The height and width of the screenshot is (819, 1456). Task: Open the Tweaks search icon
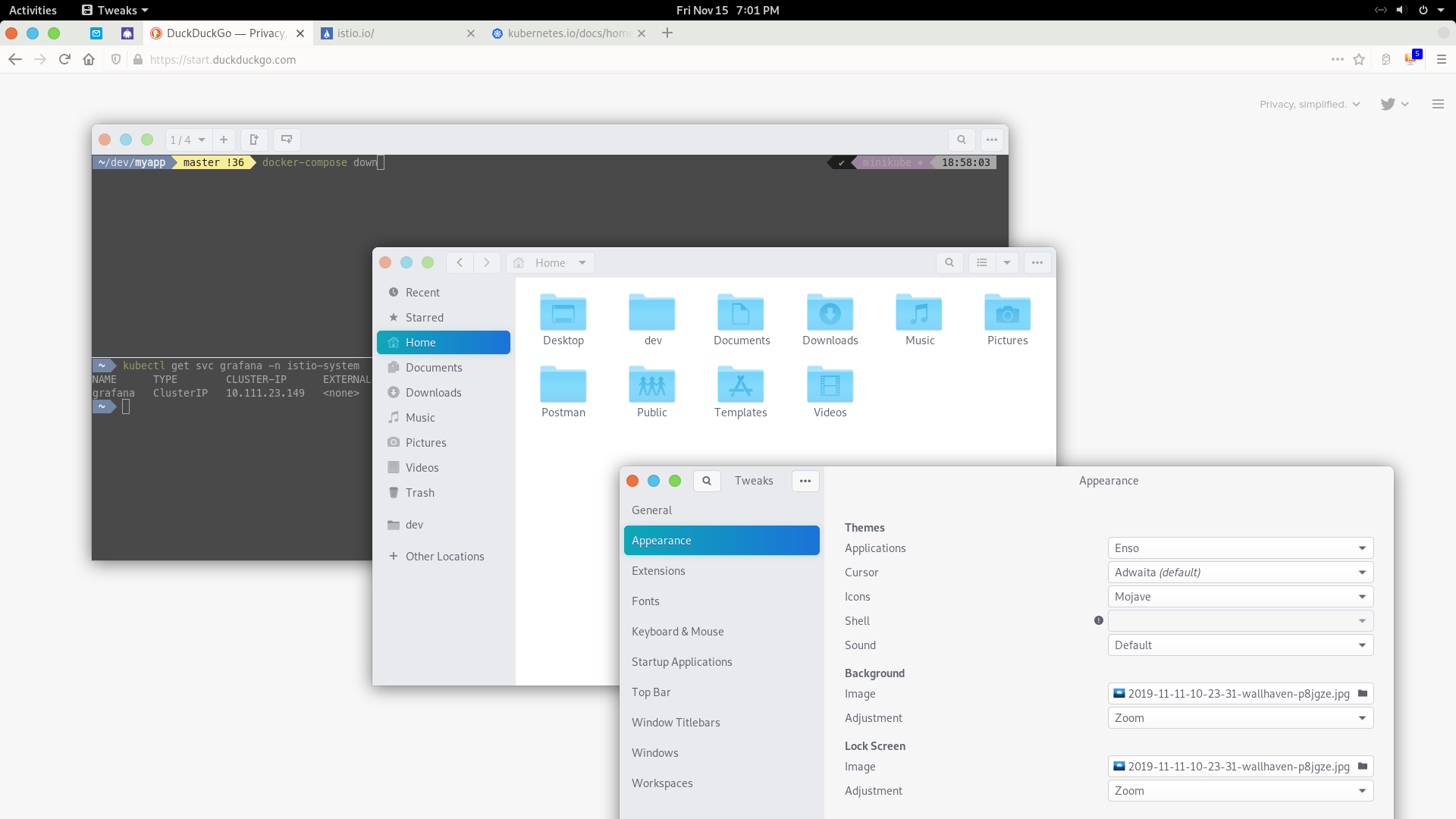click(707, 481)
